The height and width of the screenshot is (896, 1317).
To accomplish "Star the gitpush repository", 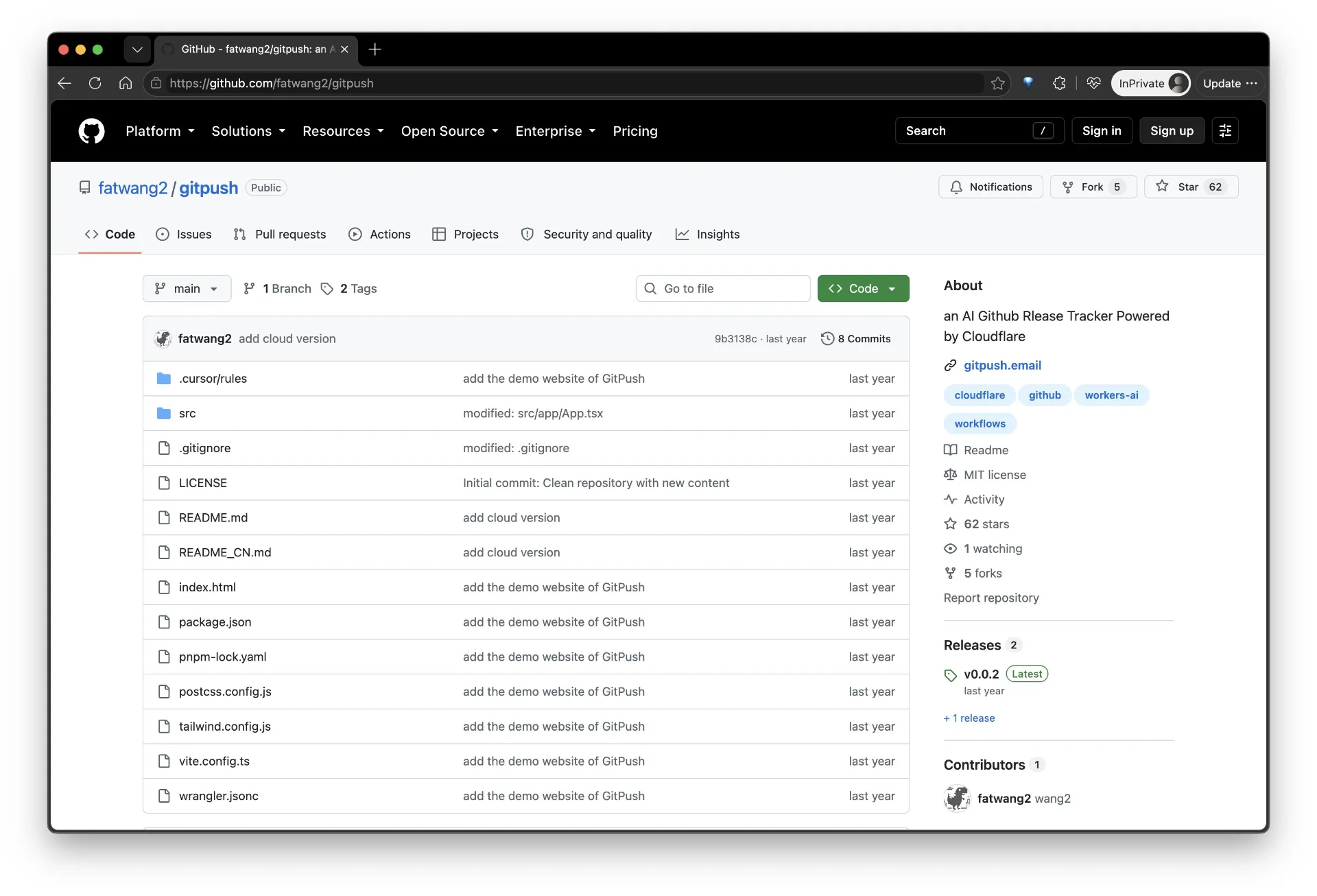I will click(x=1191, y=187).
